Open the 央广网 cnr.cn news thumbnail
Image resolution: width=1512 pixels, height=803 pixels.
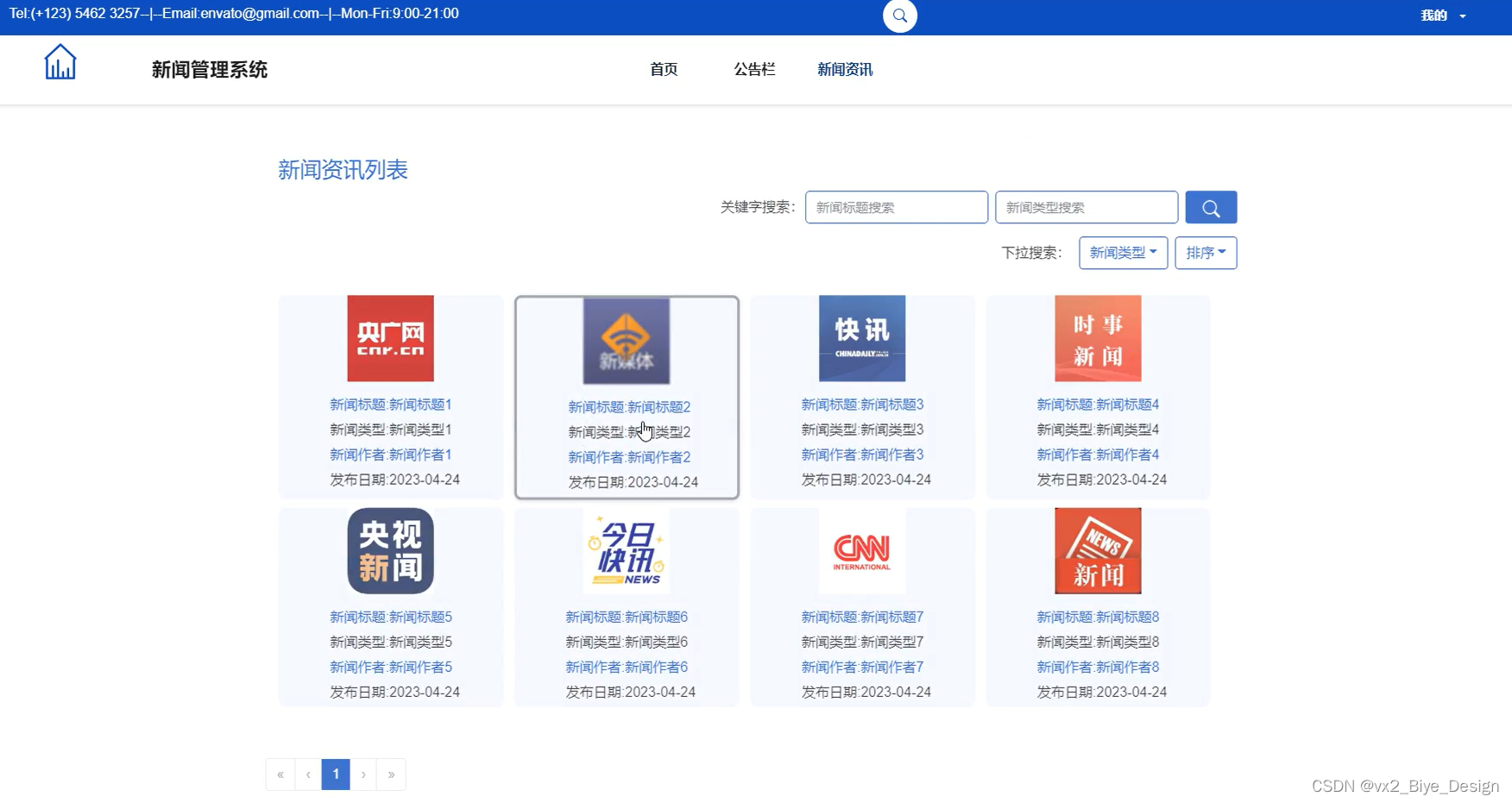pyautogui.click(x=391, y=338)
